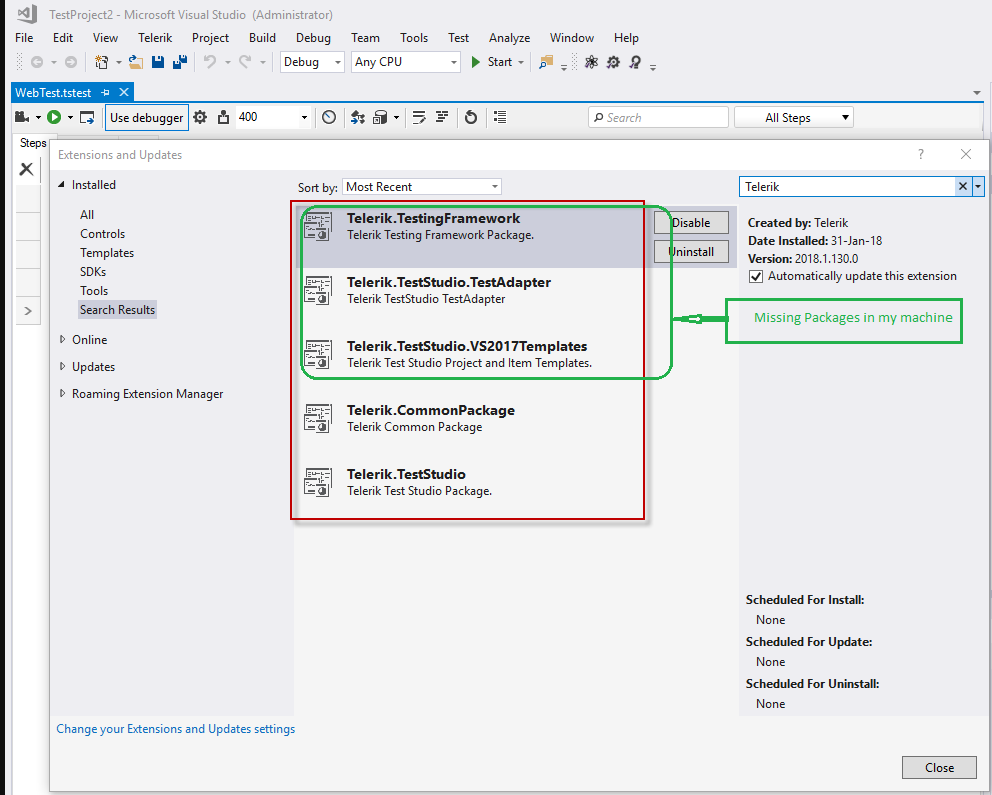The image size is (992, 795).
Task: Click the dialog help question mark
Action: pyautogui.click(x=921, y=154)
